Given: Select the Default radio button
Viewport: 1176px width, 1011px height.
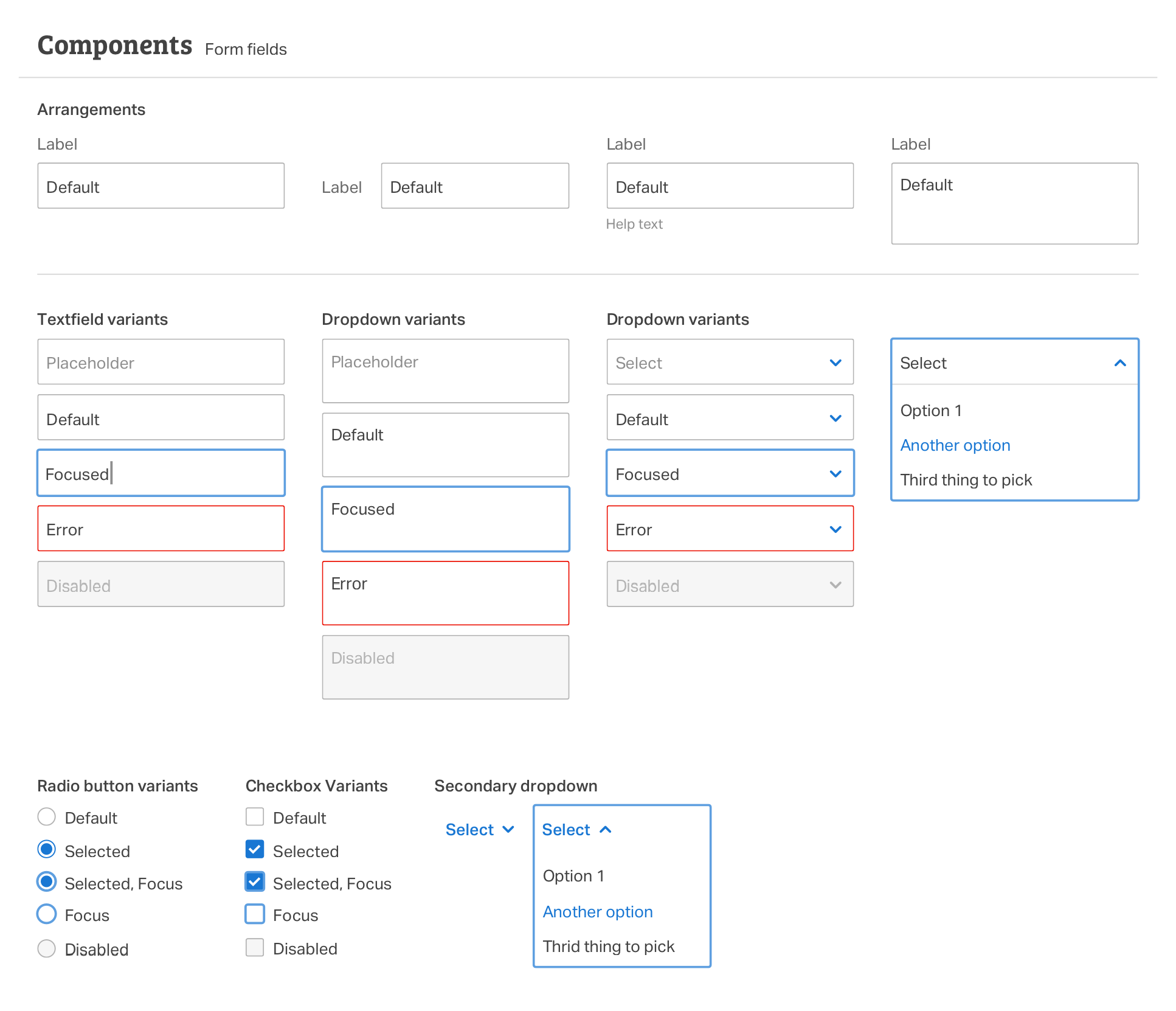Looking at the screenshot, I should (47, 817).
